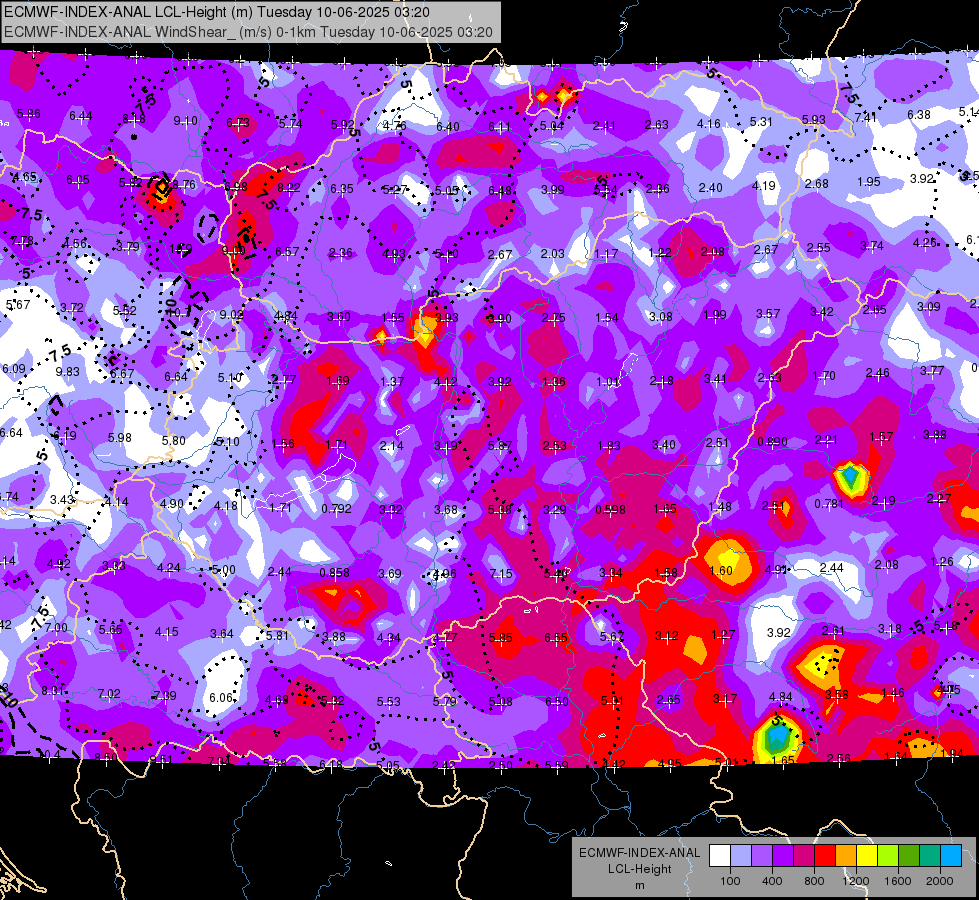979x900 pixels.
Task: Click the map value 8.22
Action: [x=289, y=187]
